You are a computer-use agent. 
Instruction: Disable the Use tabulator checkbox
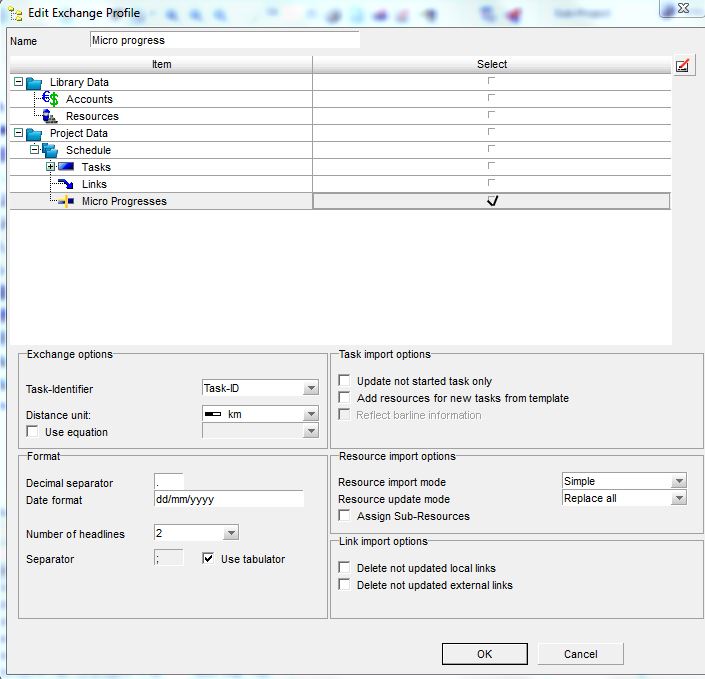[x=208, y=558]
